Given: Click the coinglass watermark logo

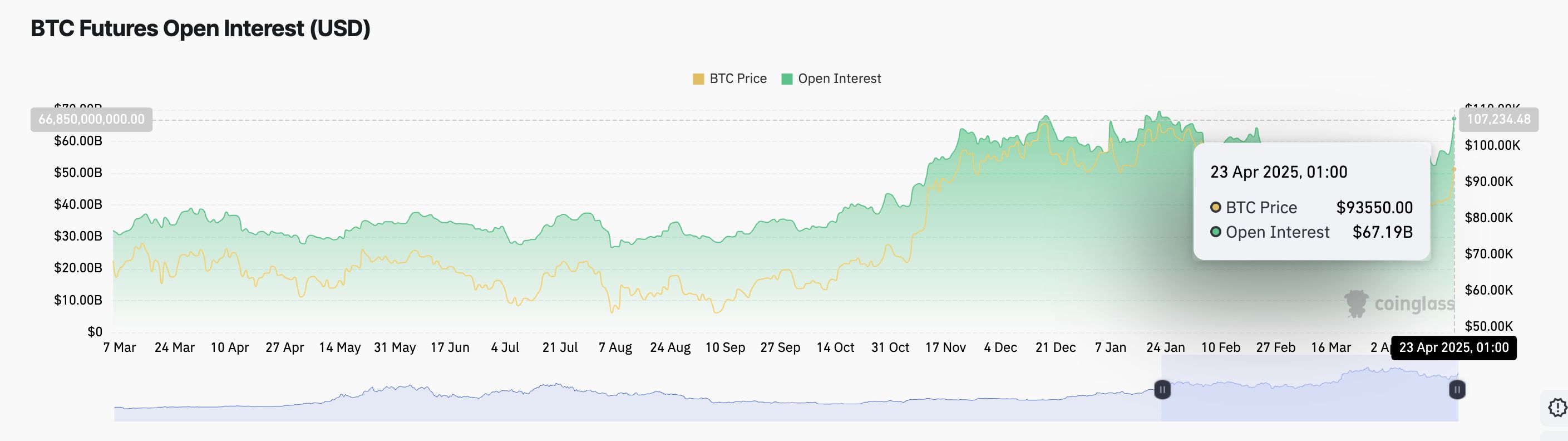Looking at the screenshot, I should click(1399, 303).
